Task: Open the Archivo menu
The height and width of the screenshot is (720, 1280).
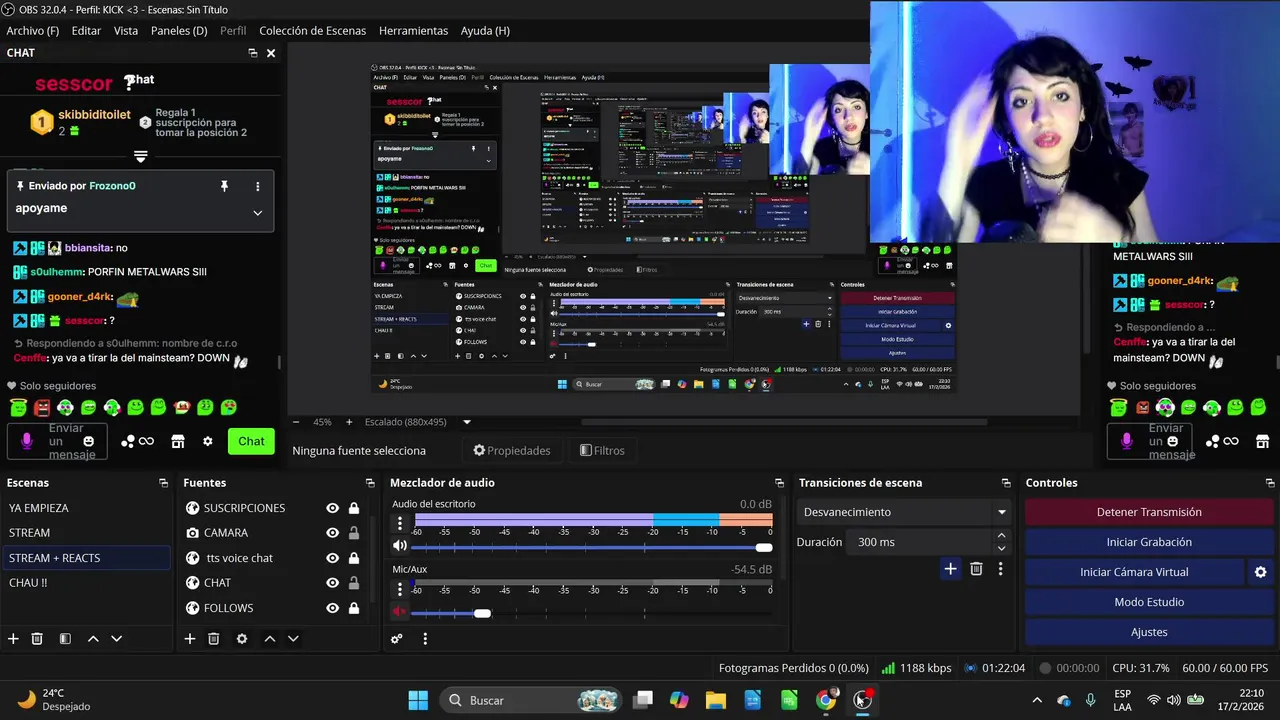Action: point(33,31)
